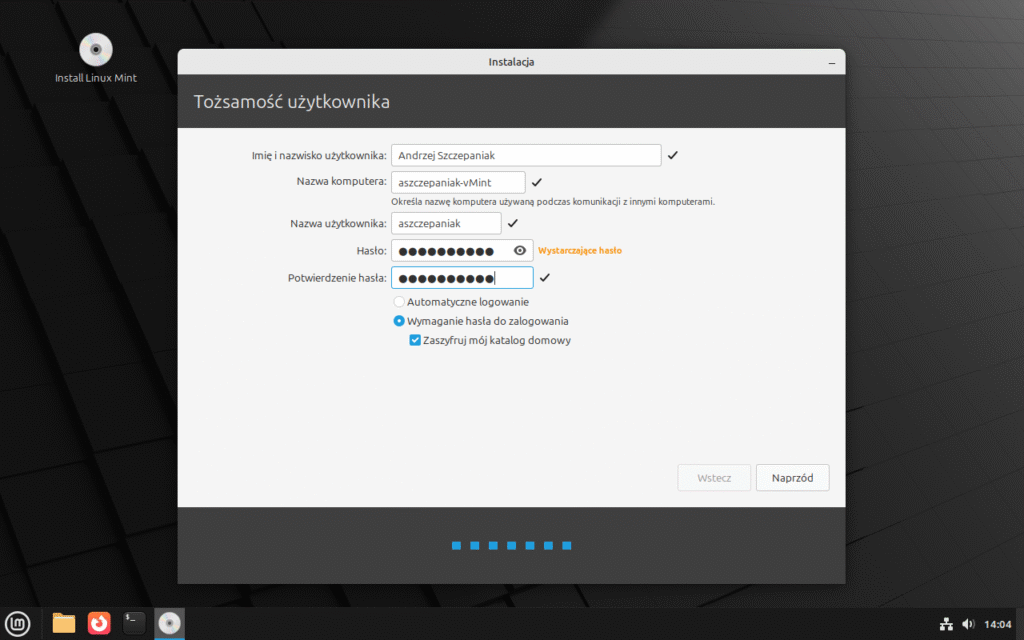
Task: Open the clock showing 14:04
Action: point(998,624)
